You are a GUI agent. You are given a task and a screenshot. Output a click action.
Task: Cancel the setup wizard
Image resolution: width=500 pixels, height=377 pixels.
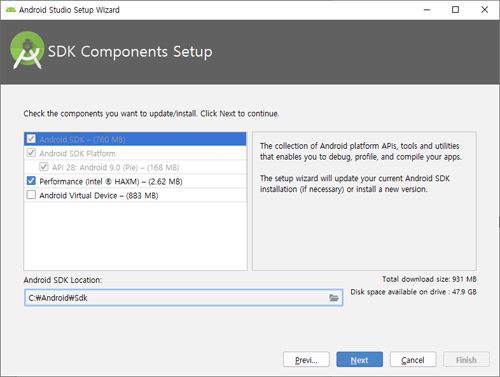click(x=413, y=359)
